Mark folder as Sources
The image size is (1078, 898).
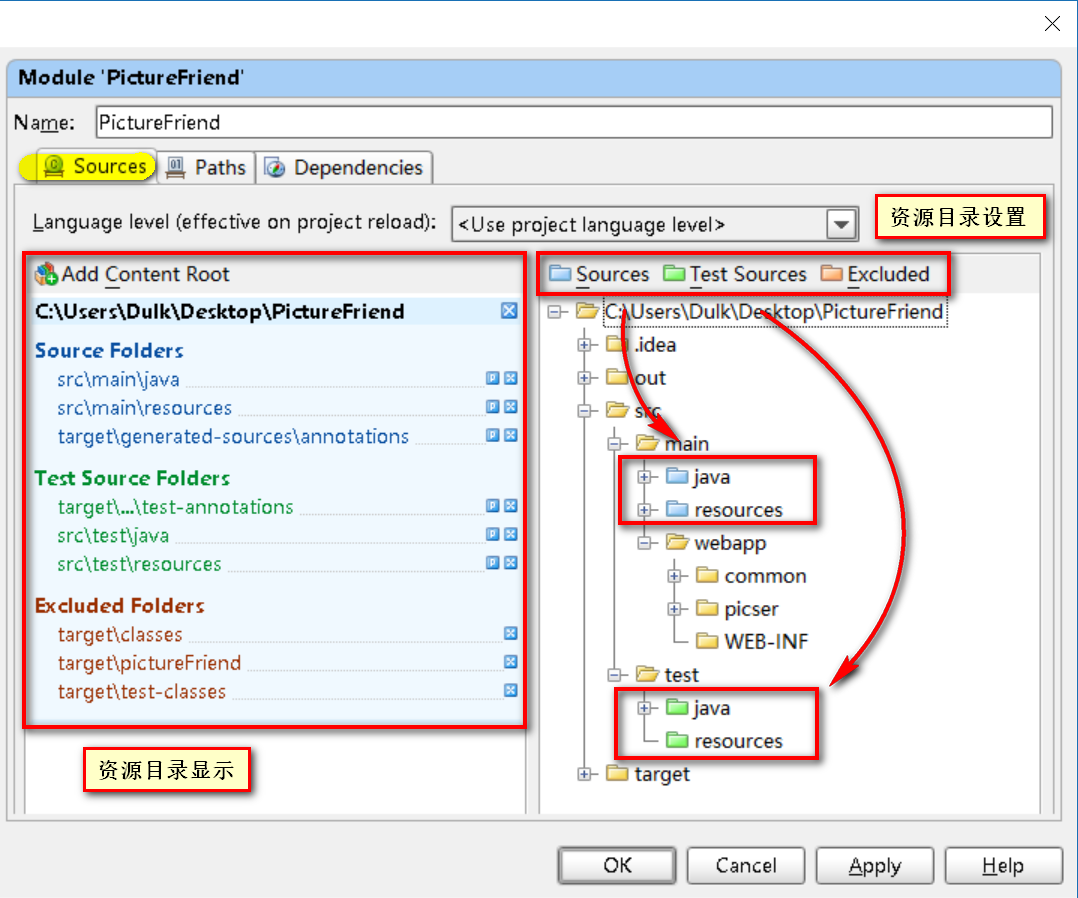click(x=599, y=274)
